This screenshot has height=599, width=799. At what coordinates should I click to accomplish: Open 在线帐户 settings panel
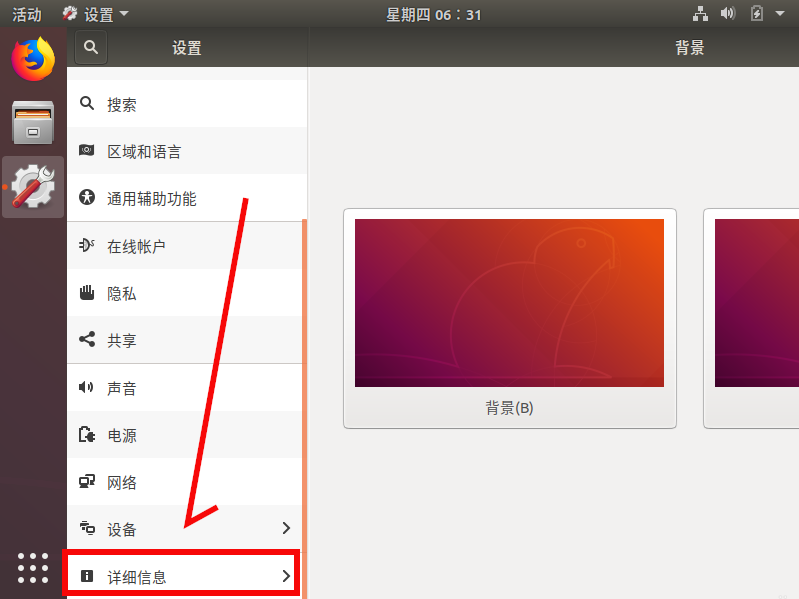point(185,246)
